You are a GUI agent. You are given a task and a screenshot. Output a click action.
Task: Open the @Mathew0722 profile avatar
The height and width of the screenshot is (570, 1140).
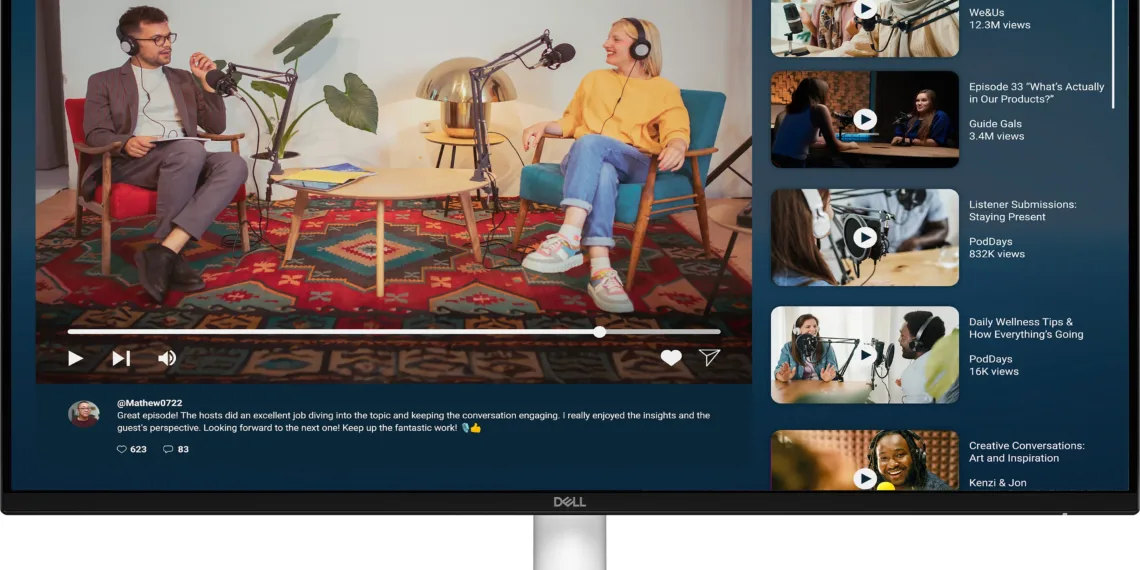point(83,414)
